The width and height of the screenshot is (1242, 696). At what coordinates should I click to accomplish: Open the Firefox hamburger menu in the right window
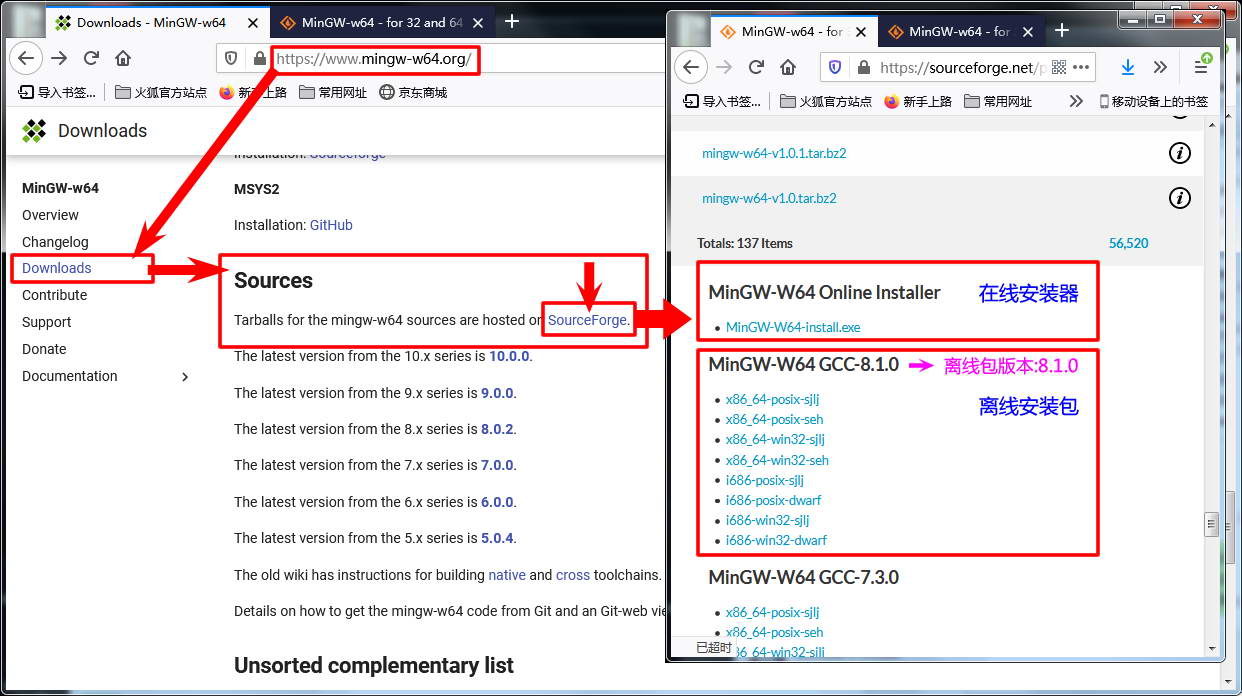(x=1201, y=67)
